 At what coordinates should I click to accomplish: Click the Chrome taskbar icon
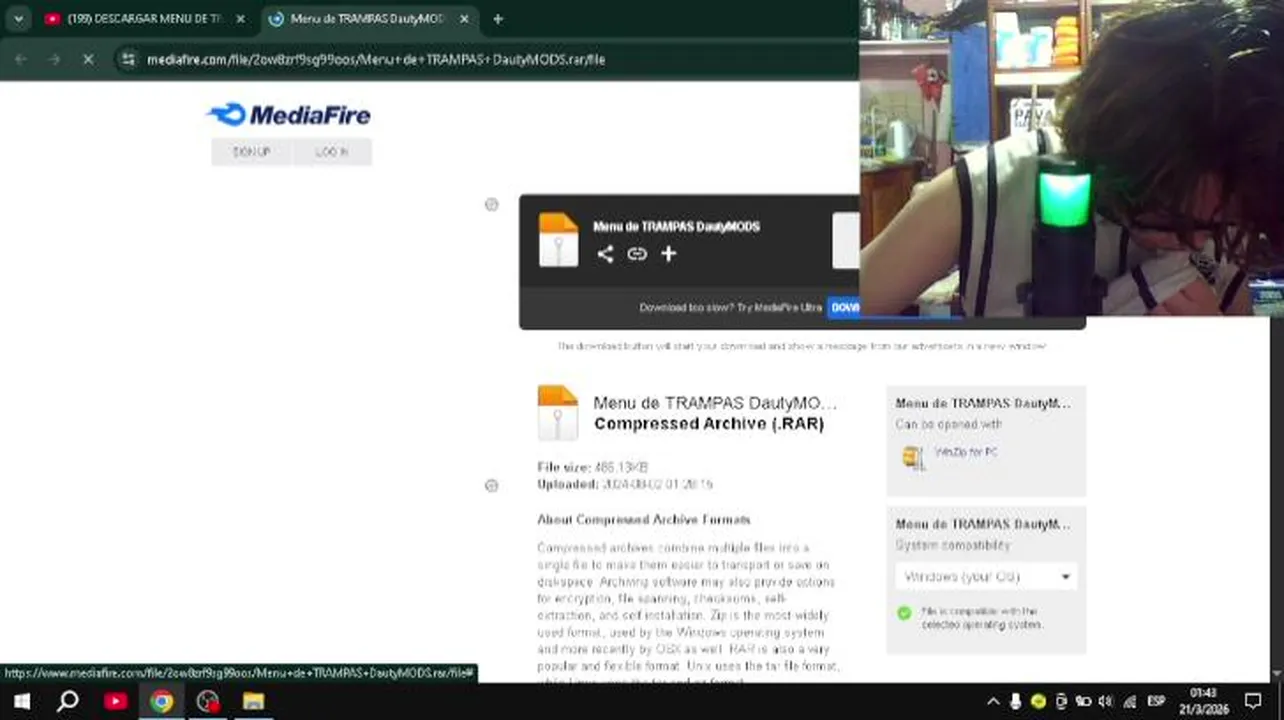pos(161,701)
